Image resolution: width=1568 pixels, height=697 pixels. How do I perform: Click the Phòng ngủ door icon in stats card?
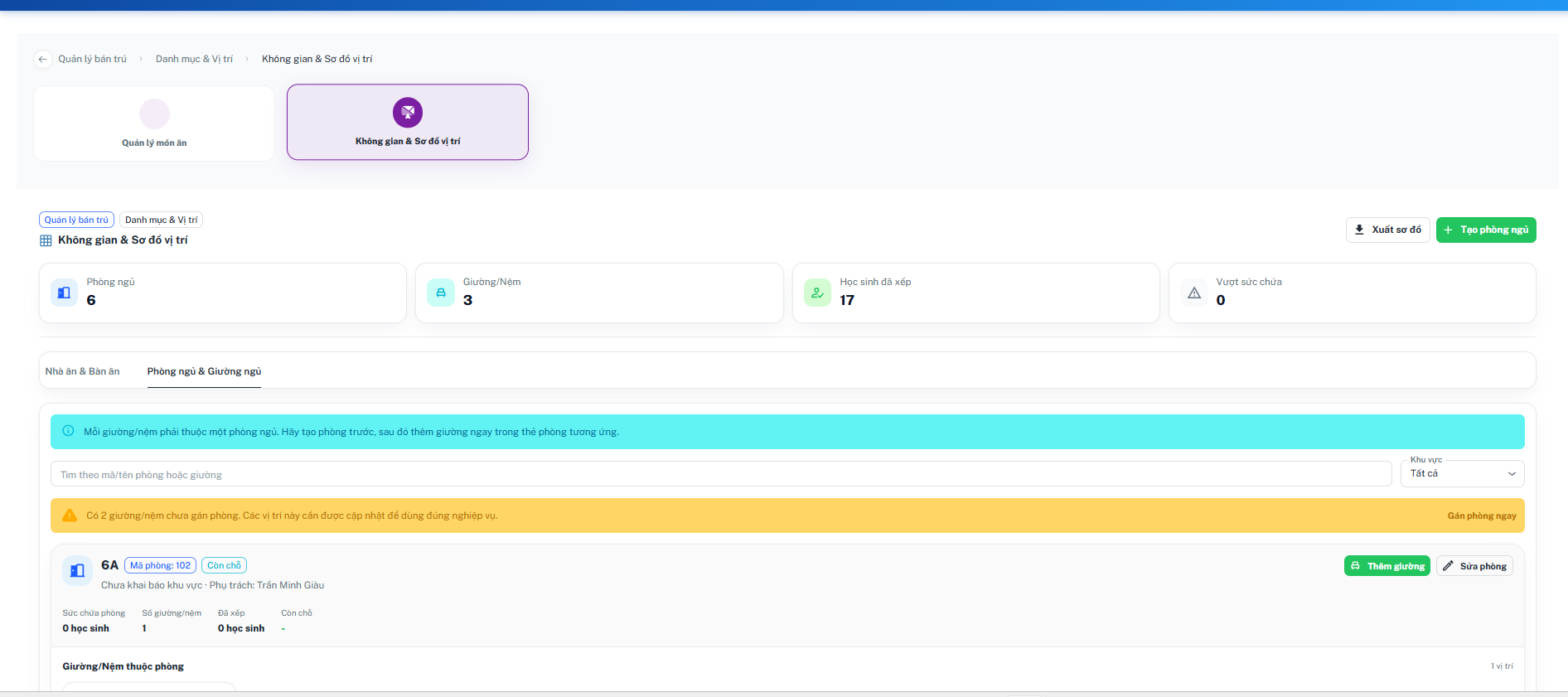point(64,293)
